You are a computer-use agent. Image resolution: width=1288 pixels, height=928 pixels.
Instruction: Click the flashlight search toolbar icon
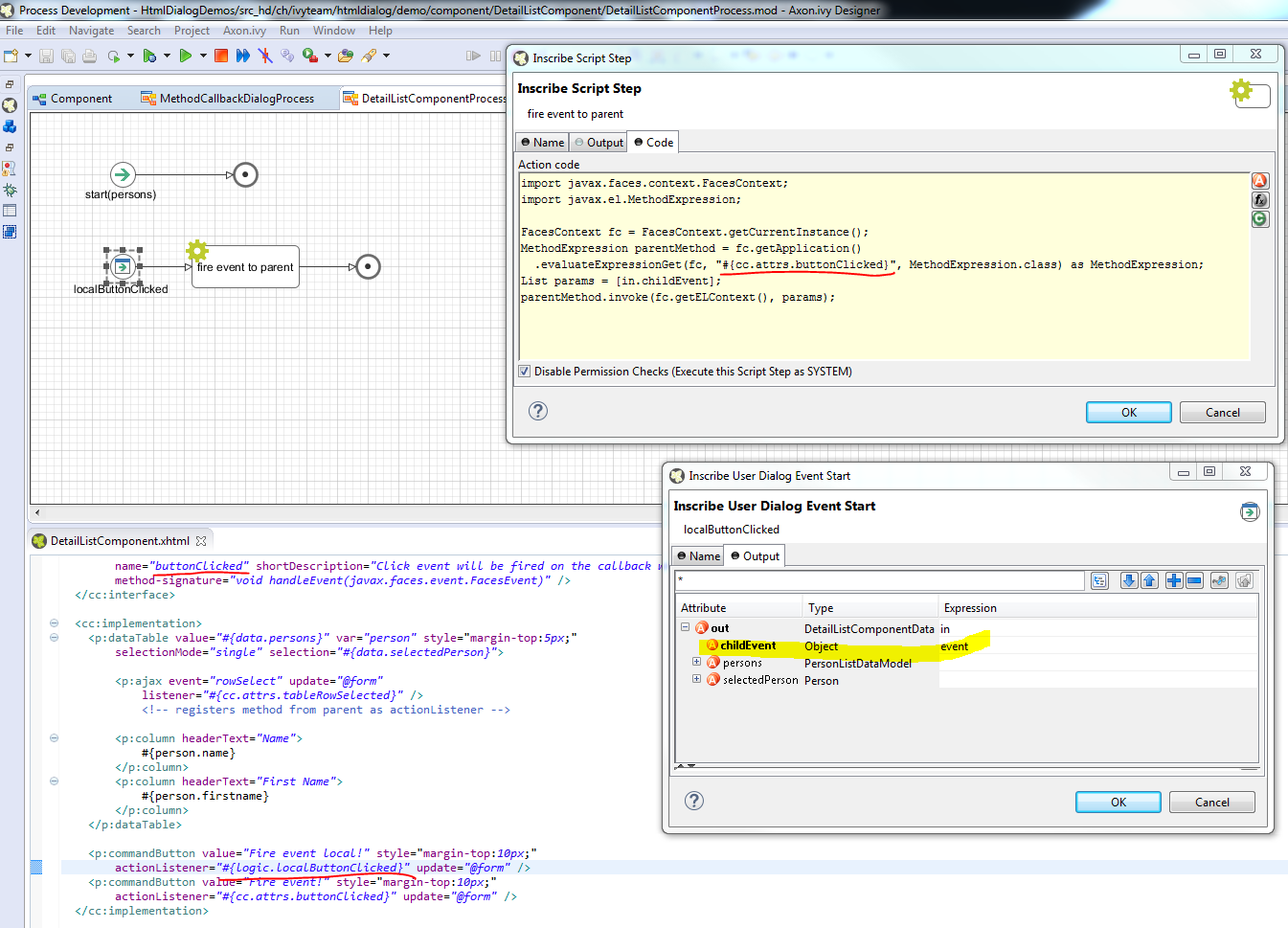coord(369,56)
